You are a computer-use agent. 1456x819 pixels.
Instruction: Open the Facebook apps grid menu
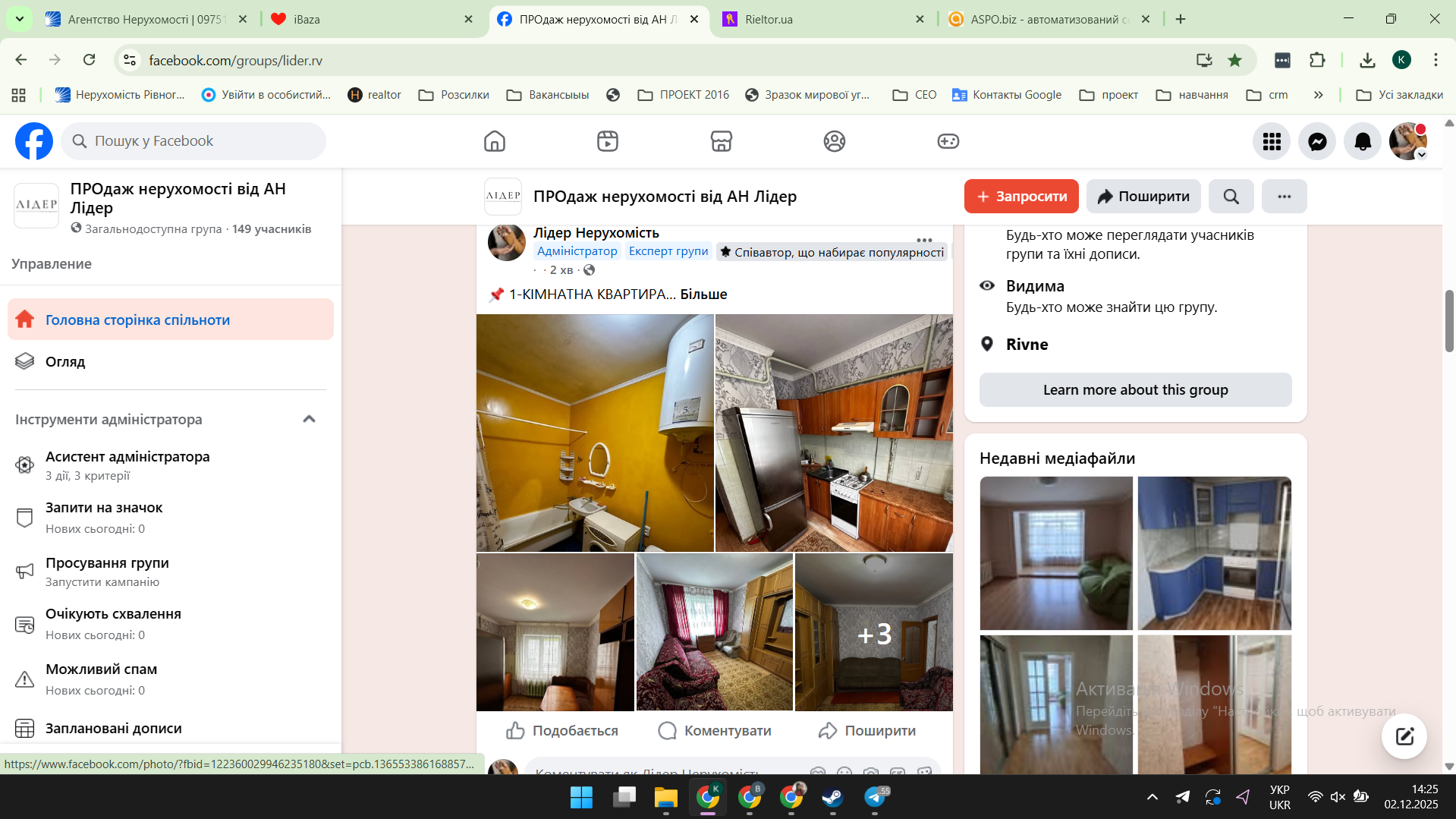[1272, 141]
